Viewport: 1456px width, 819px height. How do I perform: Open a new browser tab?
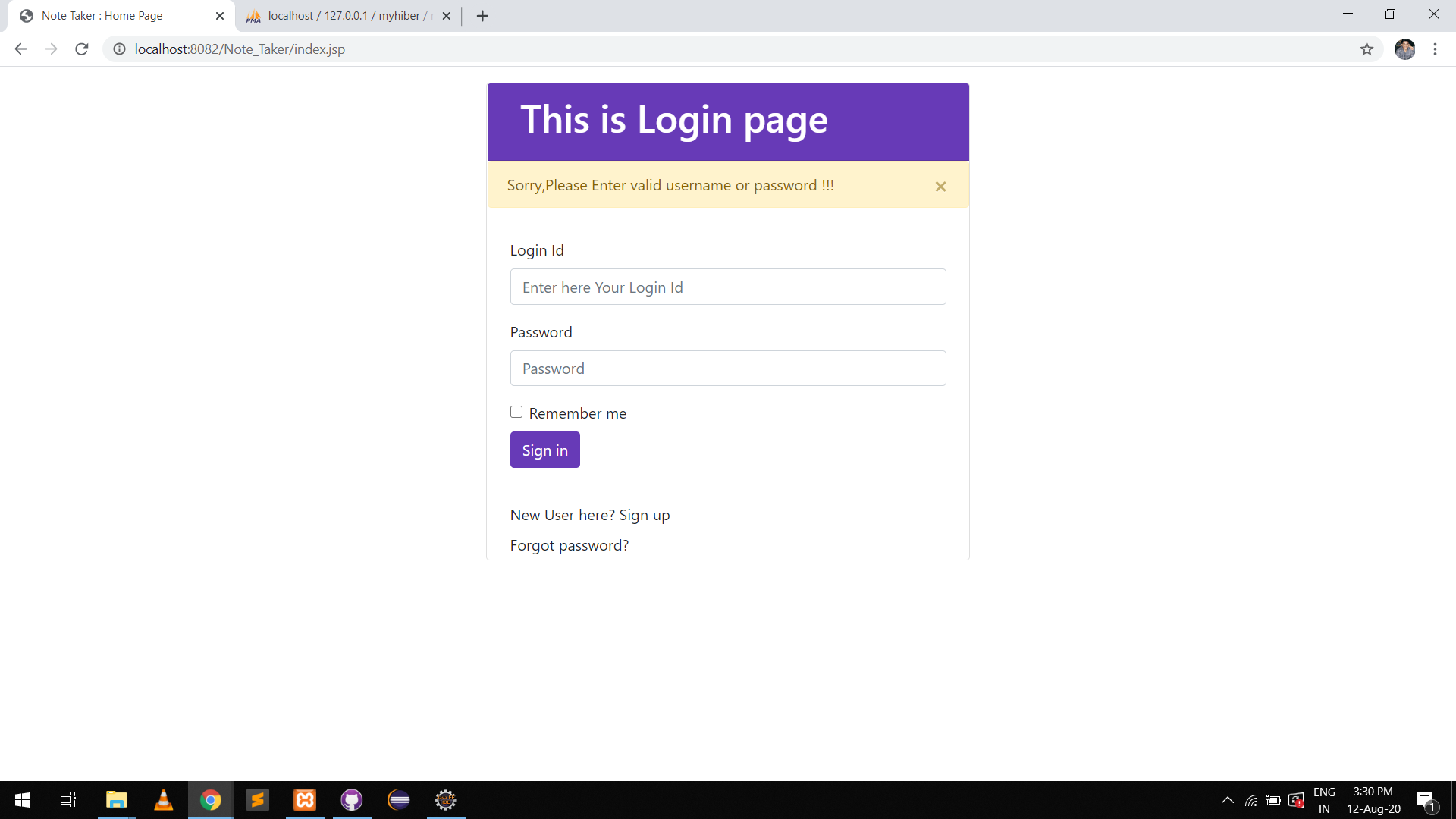click(x=482, y=16)
